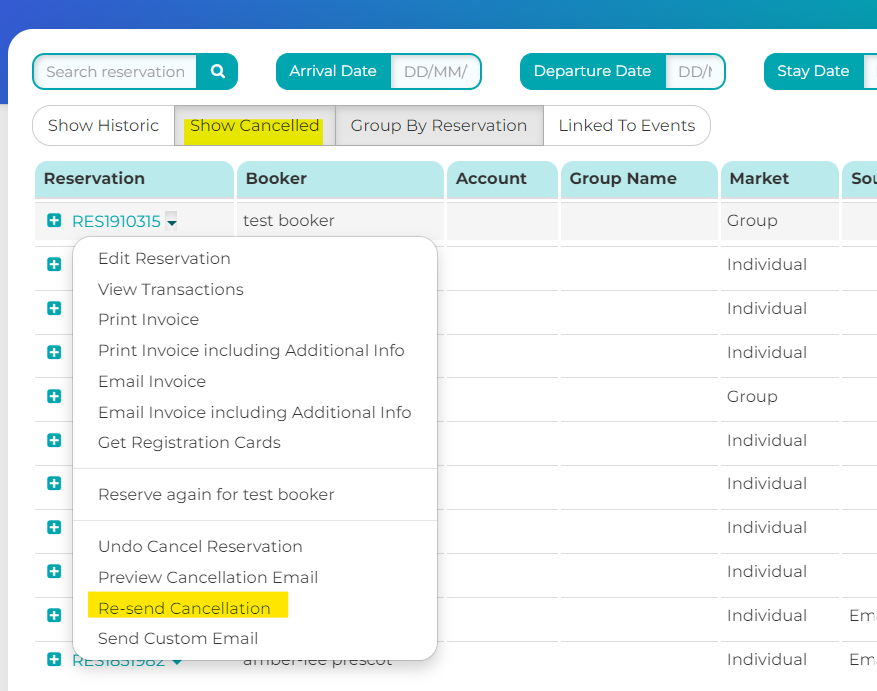877x691 pixels.
Task: Click the Departure Date label
Action: pyautogui.click(x=592, y=71)
